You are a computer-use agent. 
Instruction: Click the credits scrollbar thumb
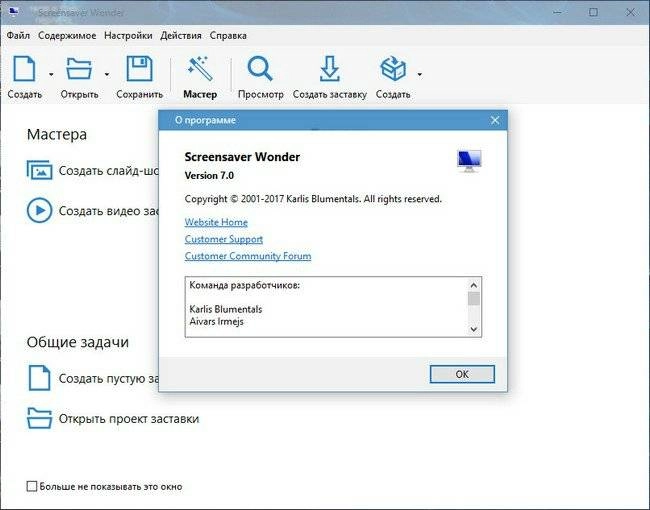(473, 299)
